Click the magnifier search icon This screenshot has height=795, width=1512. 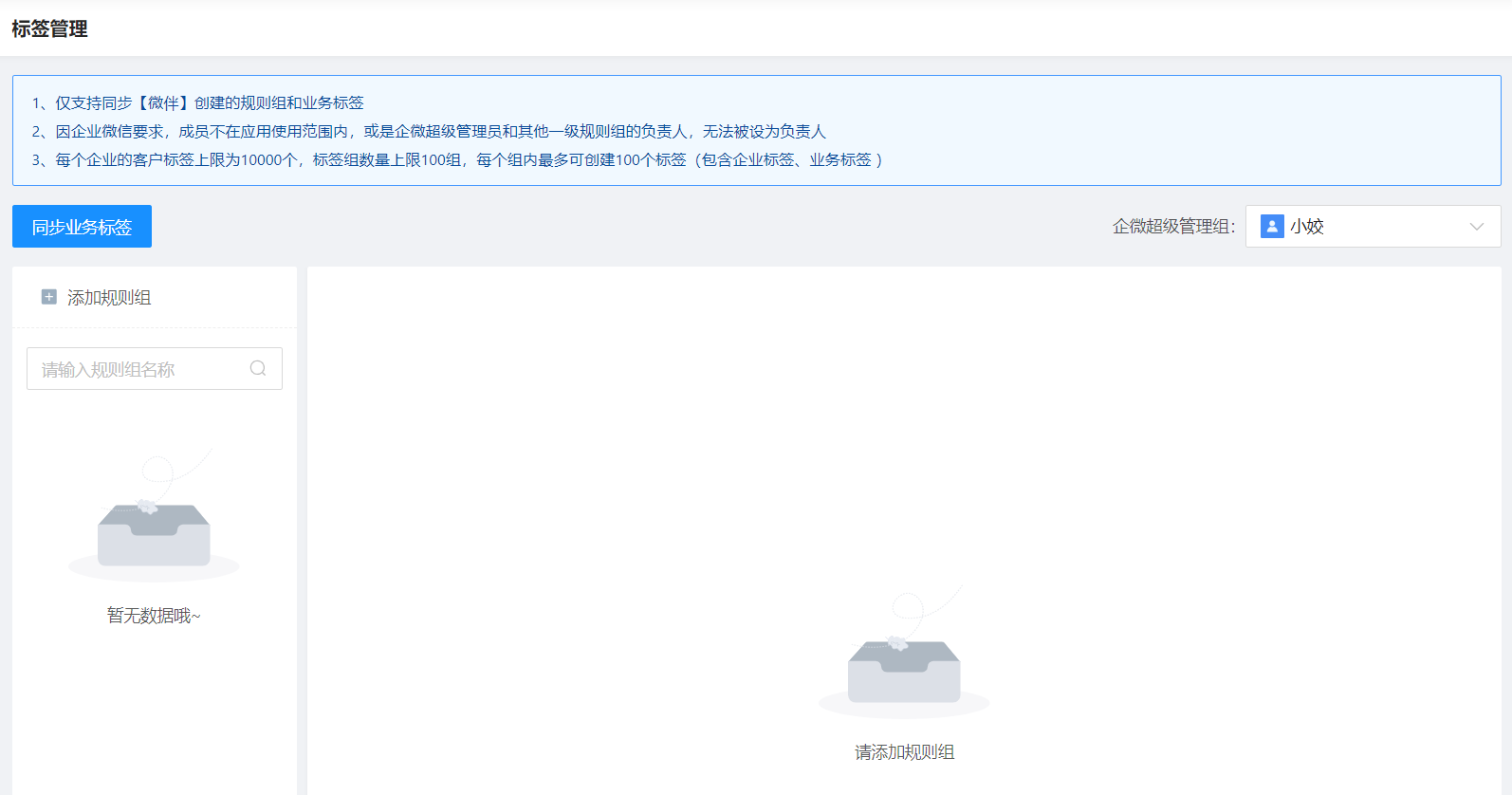click(258, 369)
